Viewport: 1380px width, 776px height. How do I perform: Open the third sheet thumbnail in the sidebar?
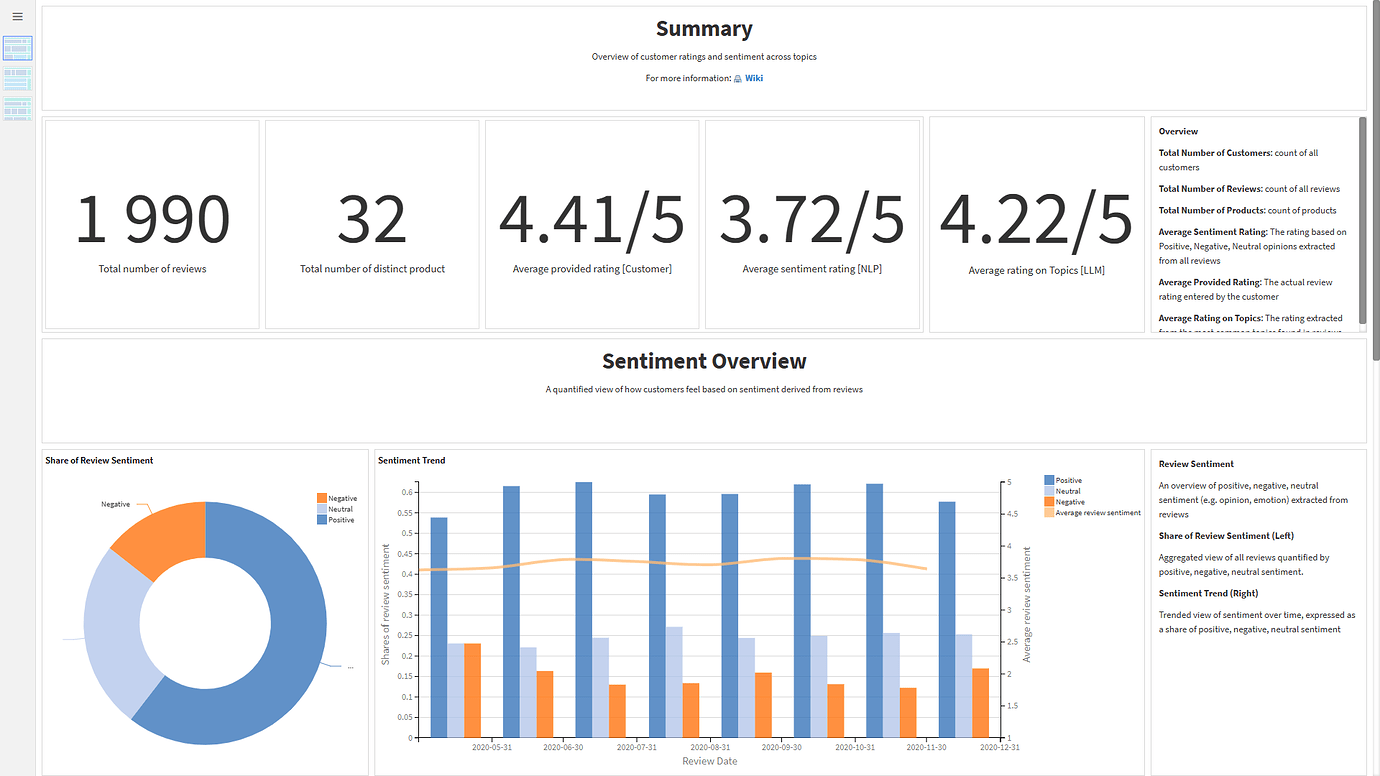(17, 105)
